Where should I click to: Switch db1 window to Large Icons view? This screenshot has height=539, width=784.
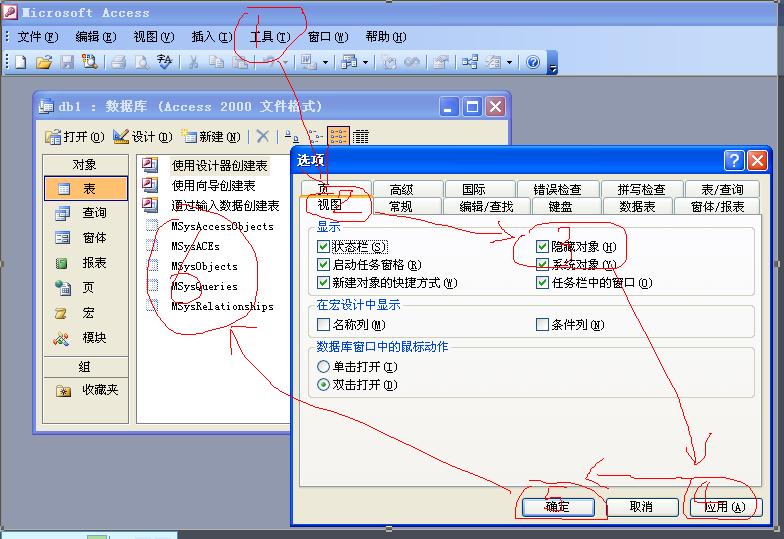(292, 136)
